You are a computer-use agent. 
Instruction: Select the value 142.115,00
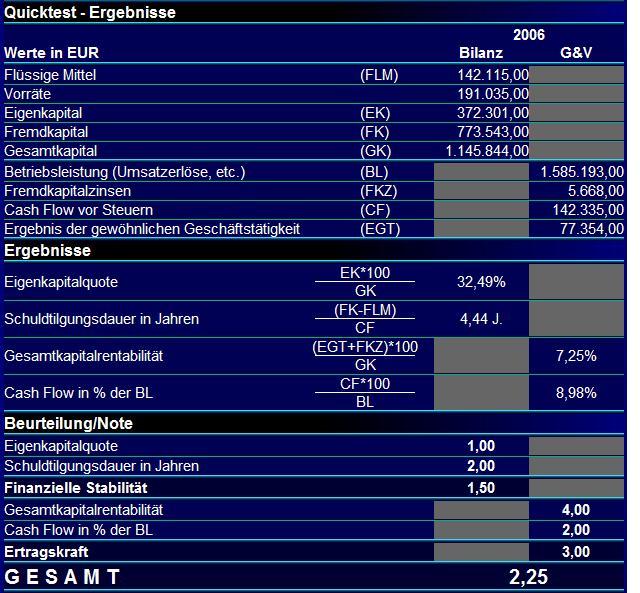(x=493, y=75)
